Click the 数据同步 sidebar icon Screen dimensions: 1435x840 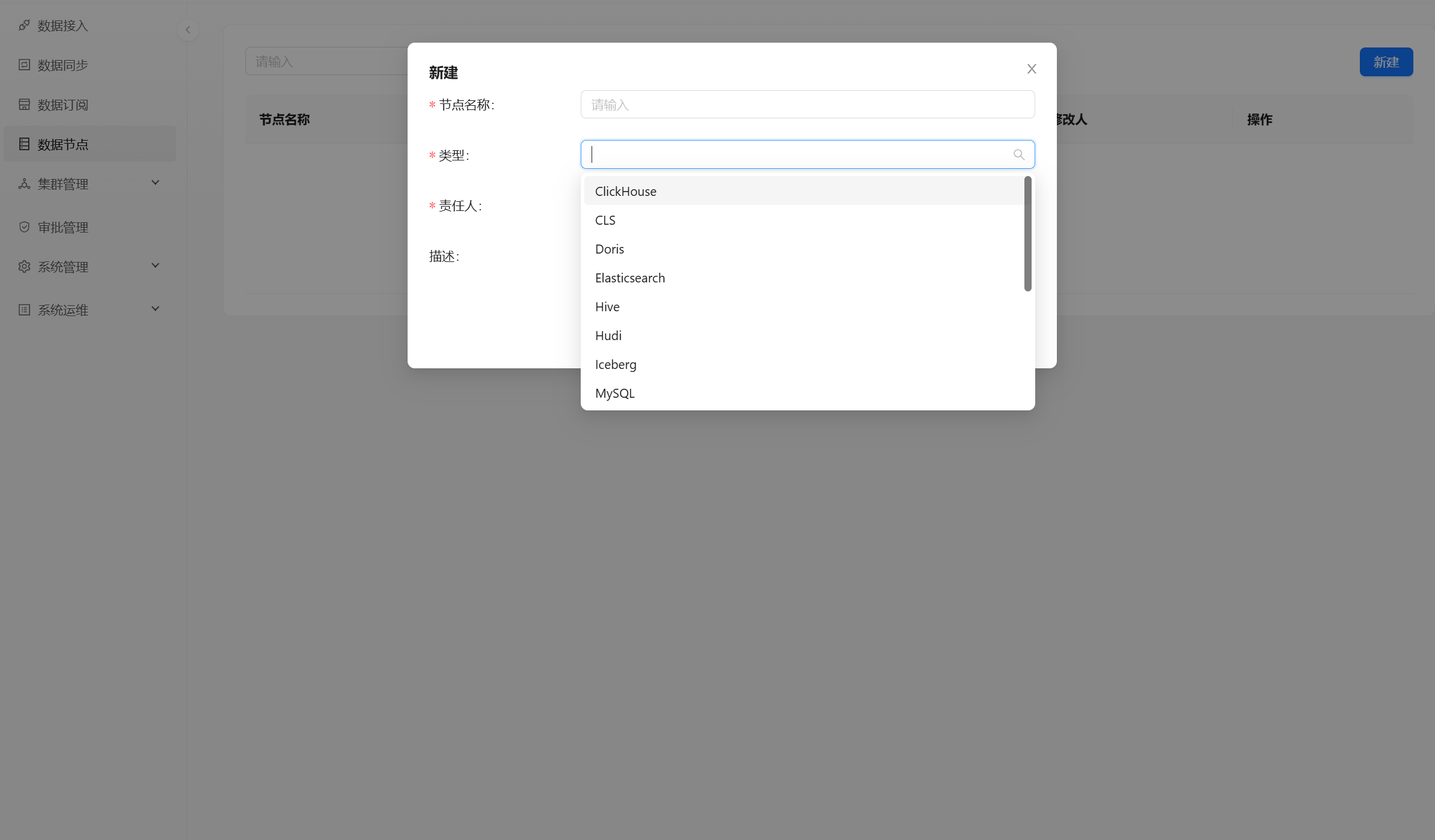(24, 65)
